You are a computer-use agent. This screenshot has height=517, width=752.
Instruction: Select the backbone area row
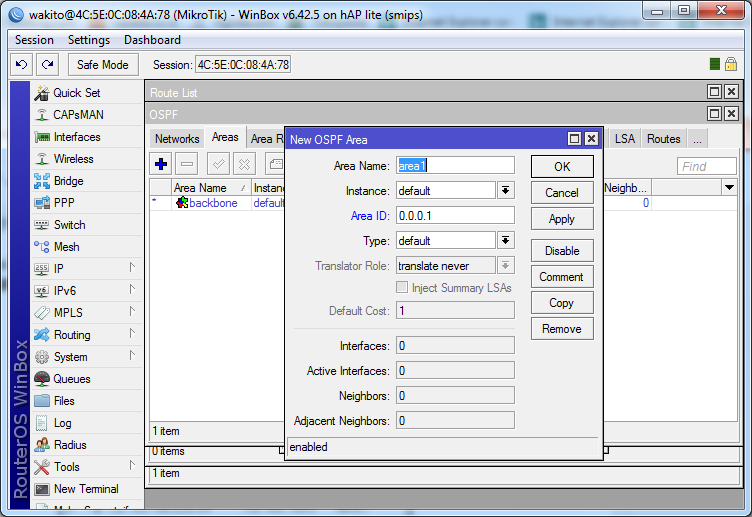click(217, 203)
